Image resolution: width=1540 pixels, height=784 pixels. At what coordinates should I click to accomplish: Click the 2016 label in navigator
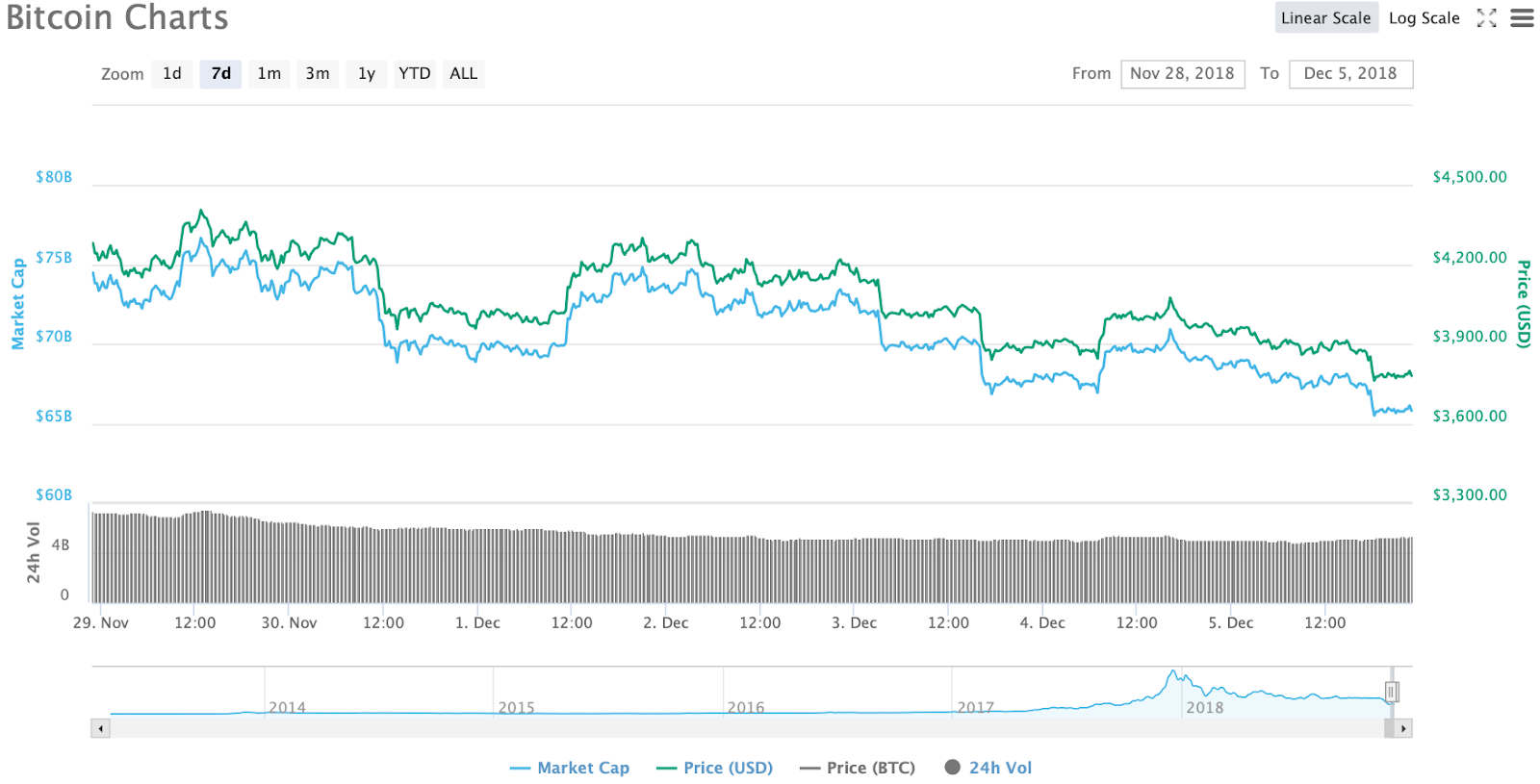point(746,708)
